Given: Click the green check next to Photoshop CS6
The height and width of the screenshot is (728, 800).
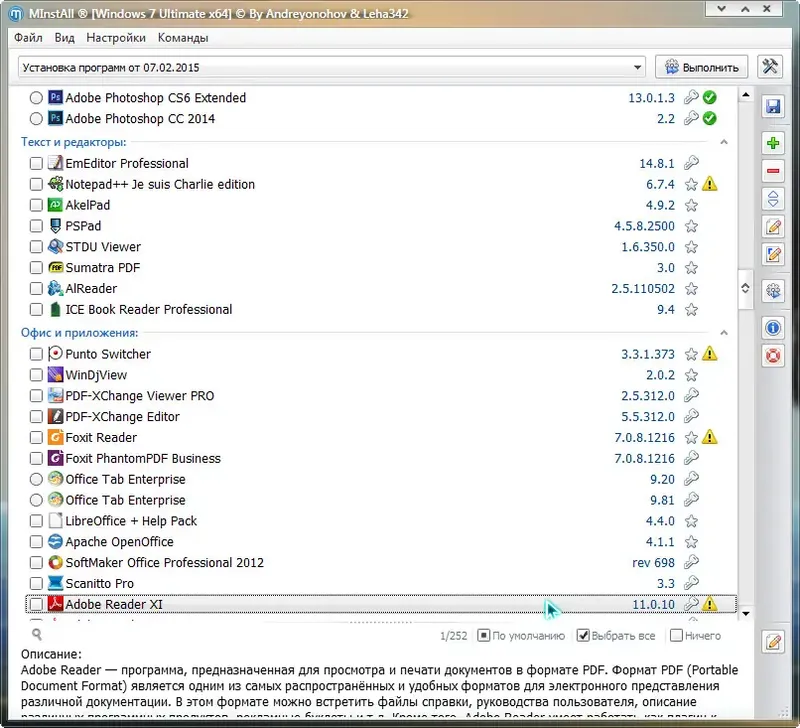Looking at the screenshot, I should pyautogui.click(x=709, y=97).
